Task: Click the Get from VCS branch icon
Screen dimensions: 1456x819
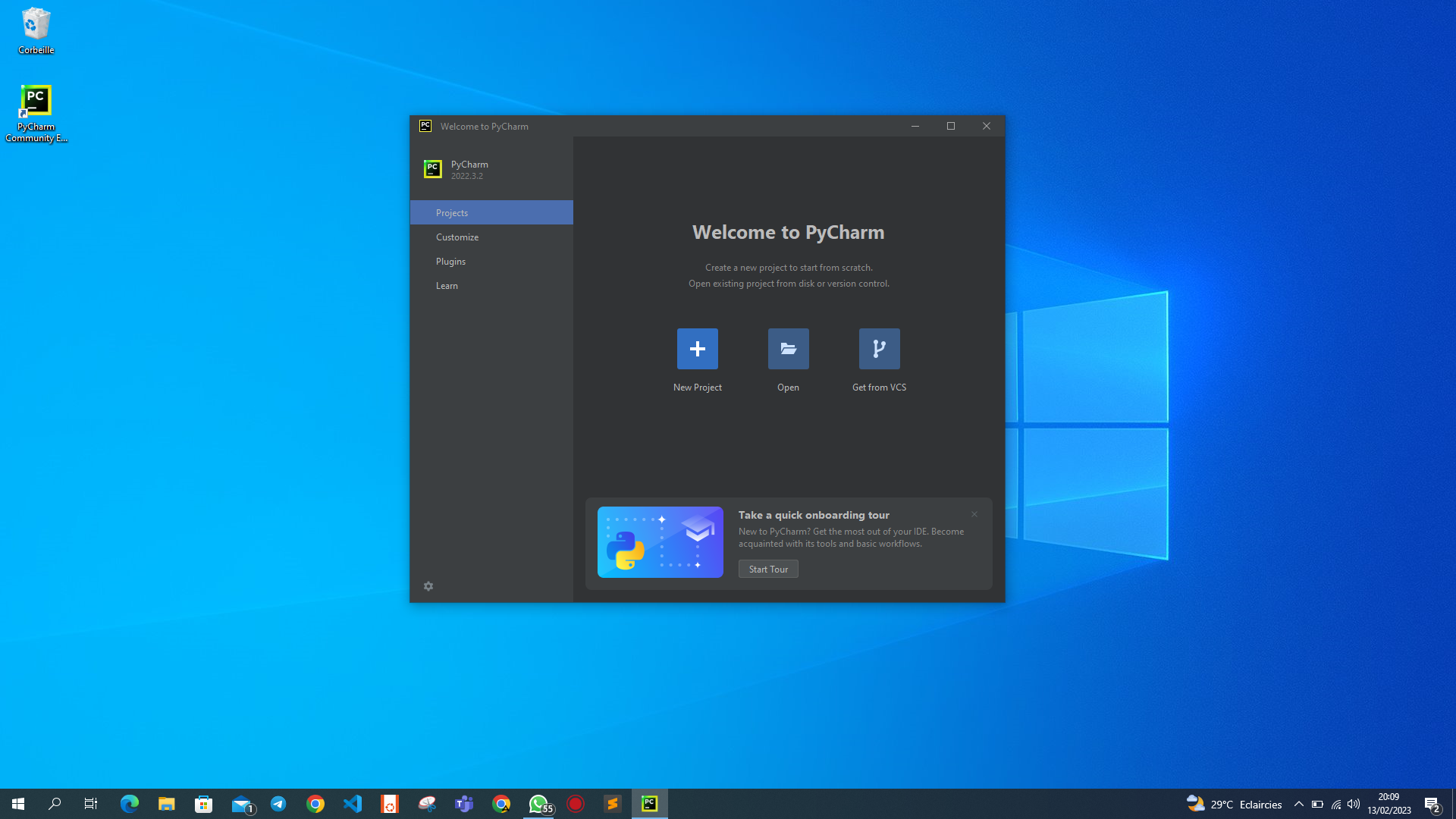Action: 879,349
